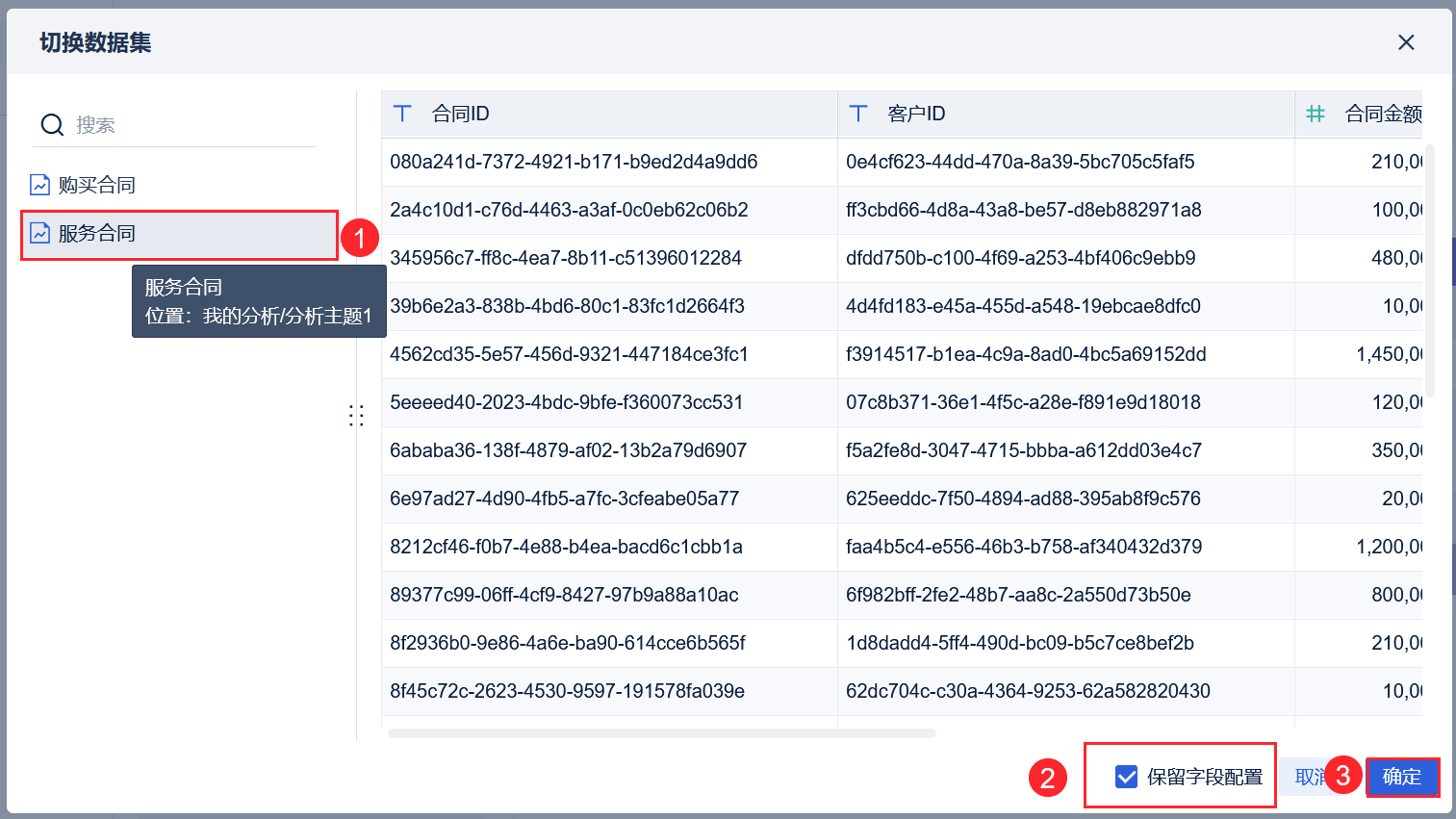The image size is (1456, 819).
Task: Click the amount cell starting 480
Action: click(1359, 258)
